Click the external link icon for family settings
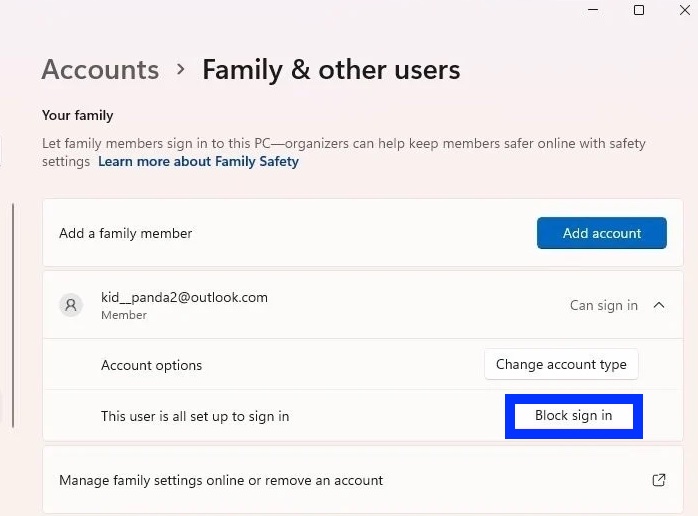The width and height of the screenshot is (698, 516). click(659, 480)
